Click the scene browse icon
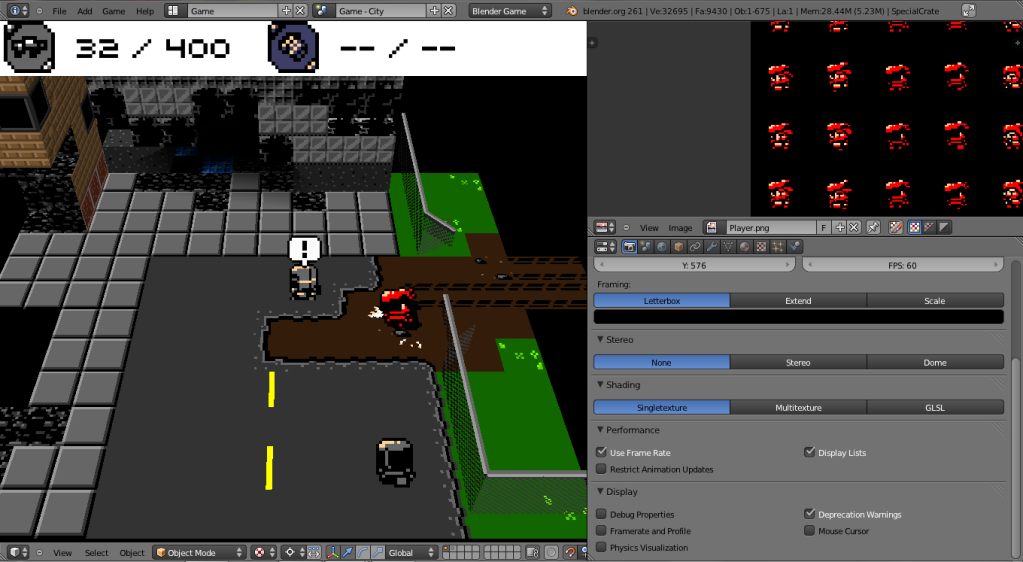 pos(322,10)
